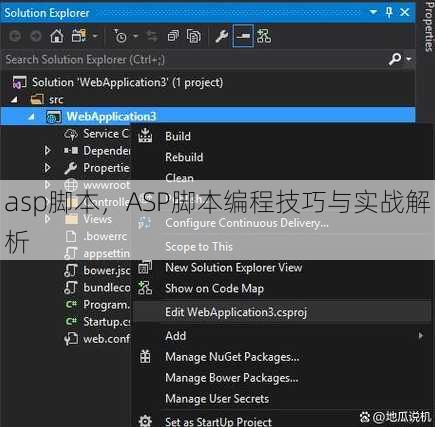Click the Collapse All icon
The height and width of the screenshot is (427, 435).
tap(173, 36)
